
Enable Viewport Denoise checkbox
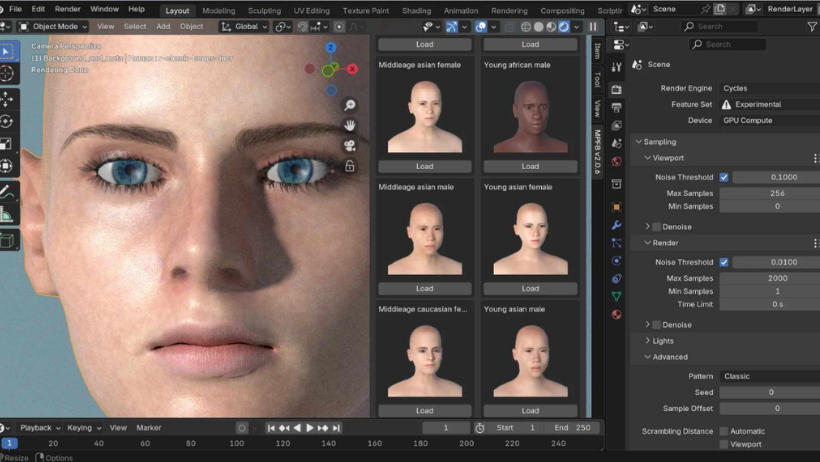tap(656, 227)
